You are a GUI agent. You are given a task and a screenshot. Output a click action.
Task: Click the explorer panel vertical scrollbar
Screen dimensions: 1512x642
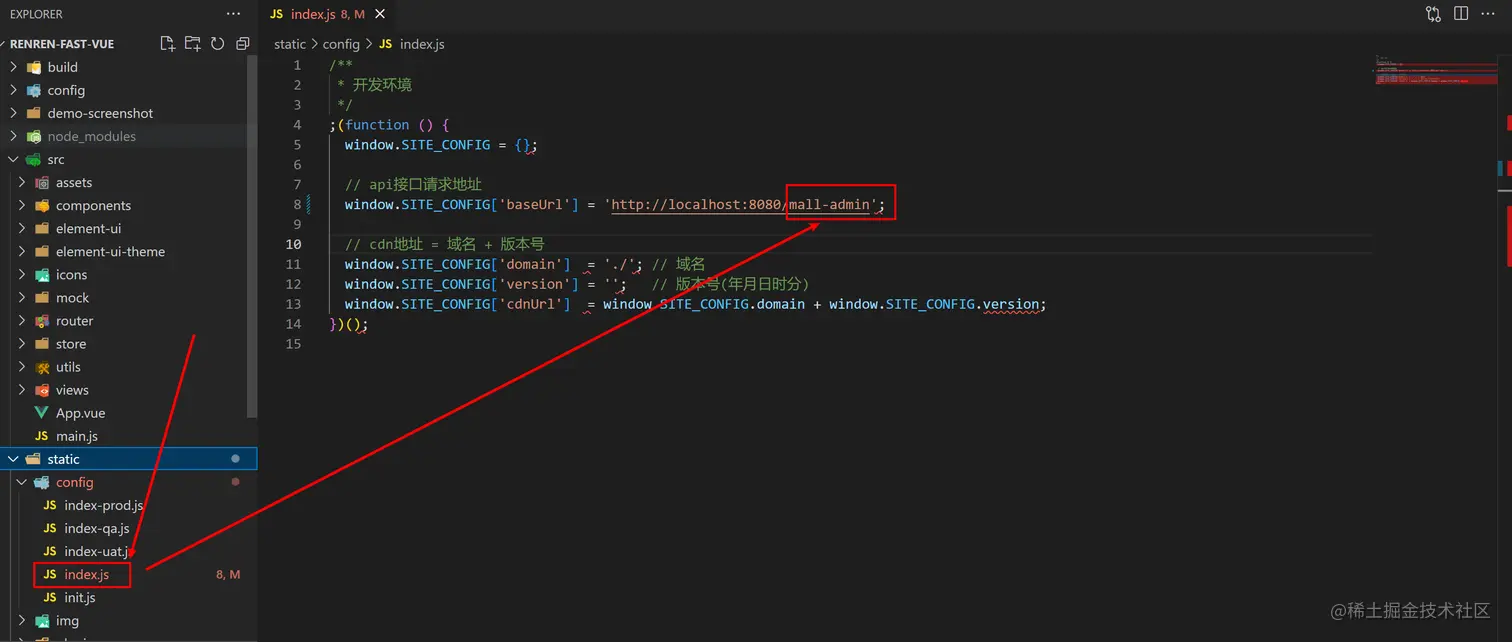pos(252,236)
